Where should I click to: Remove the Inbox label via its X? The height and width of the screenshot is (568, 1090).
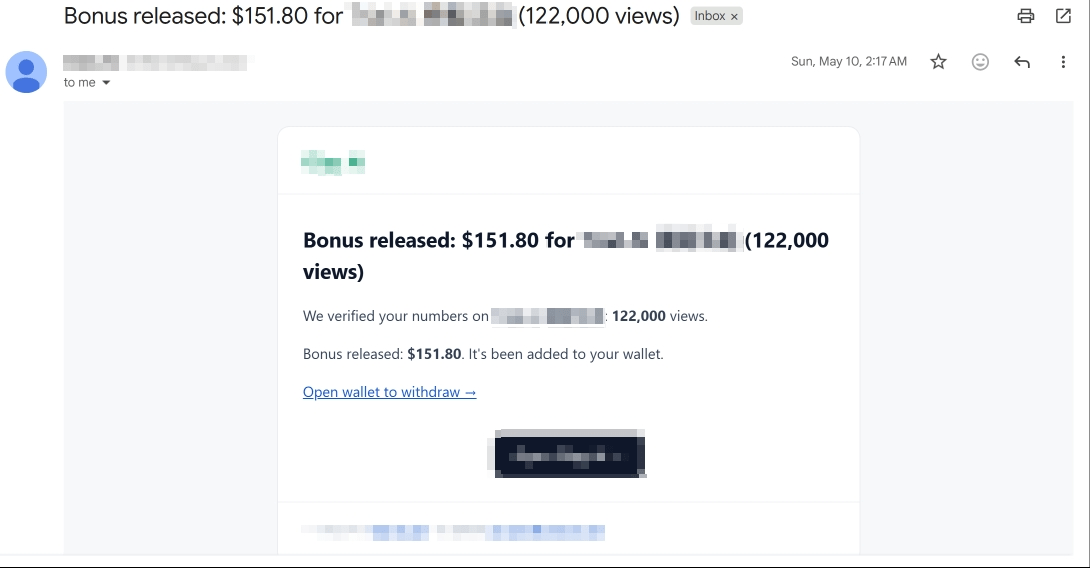point(734,17)
